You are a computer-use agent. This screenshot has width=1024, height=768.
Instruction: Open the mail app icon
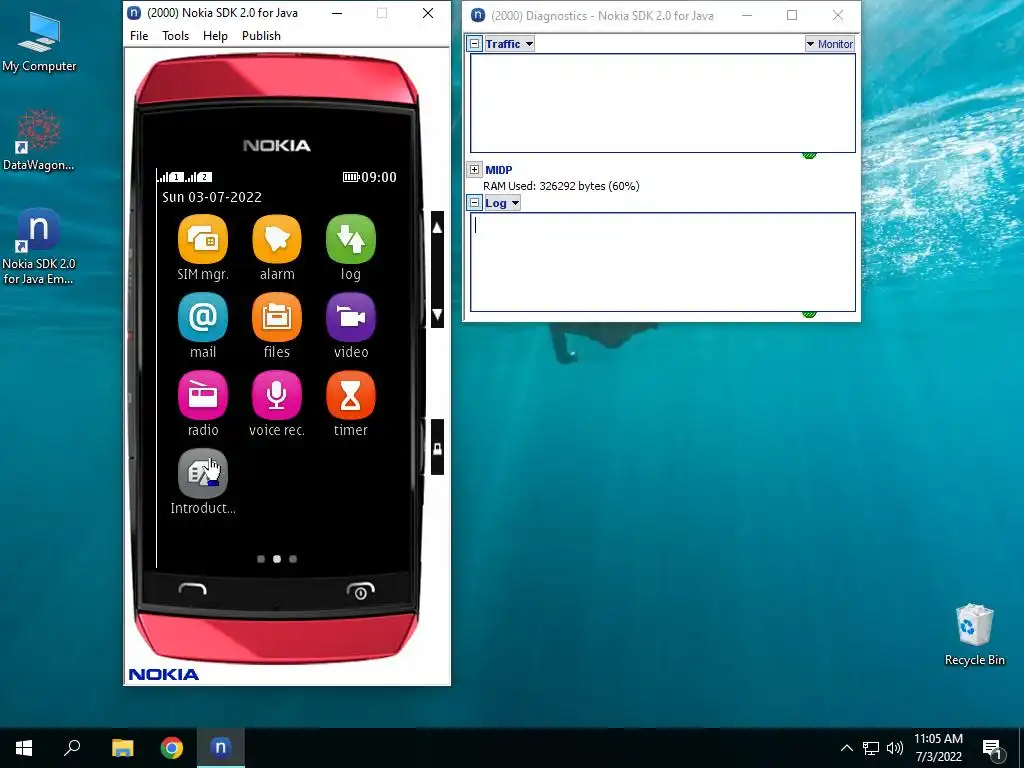pos(203,317)
